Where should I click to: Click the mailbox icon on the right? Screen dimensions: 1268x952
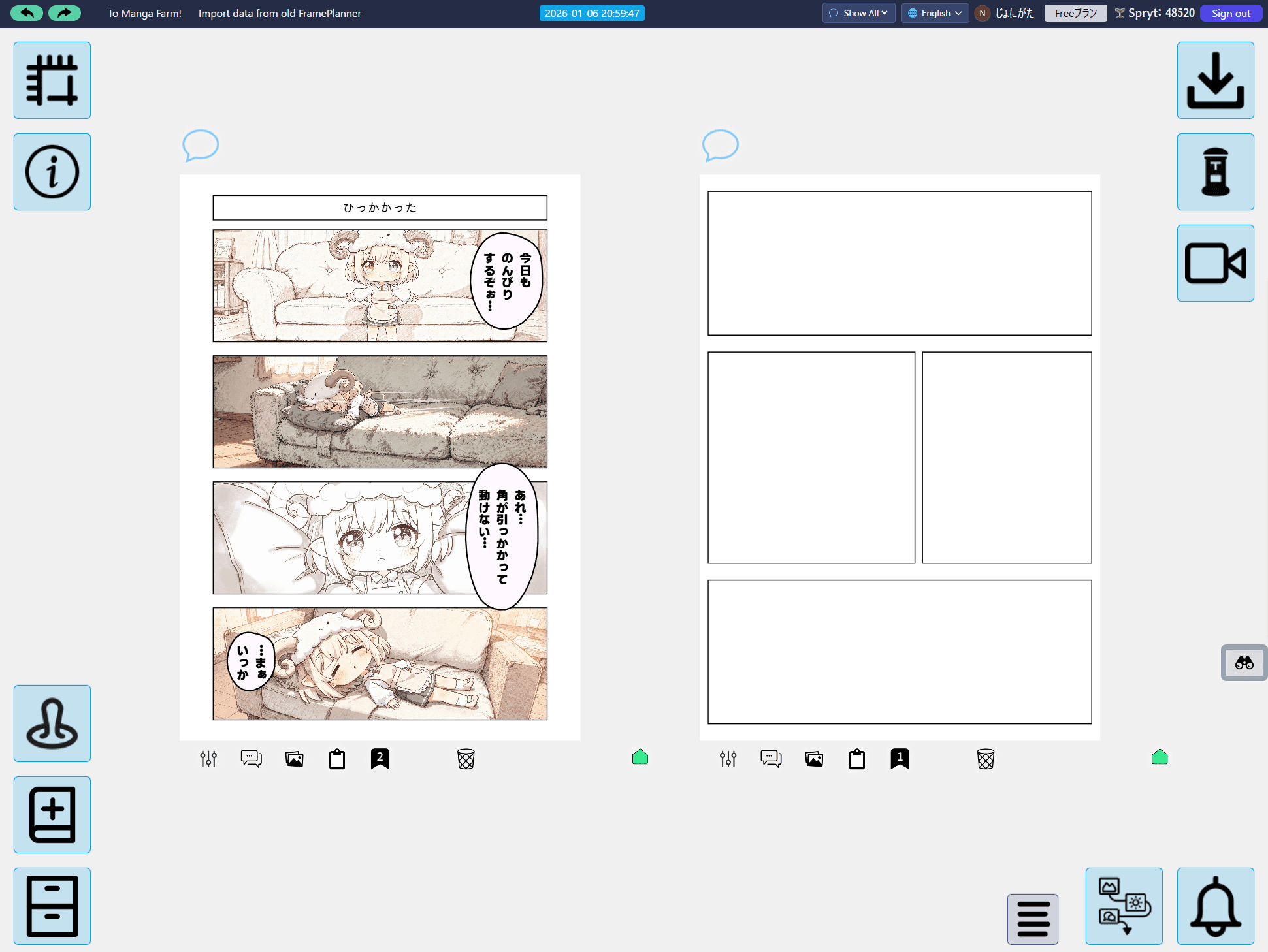pyautogui.click(x=1215, y=171)
